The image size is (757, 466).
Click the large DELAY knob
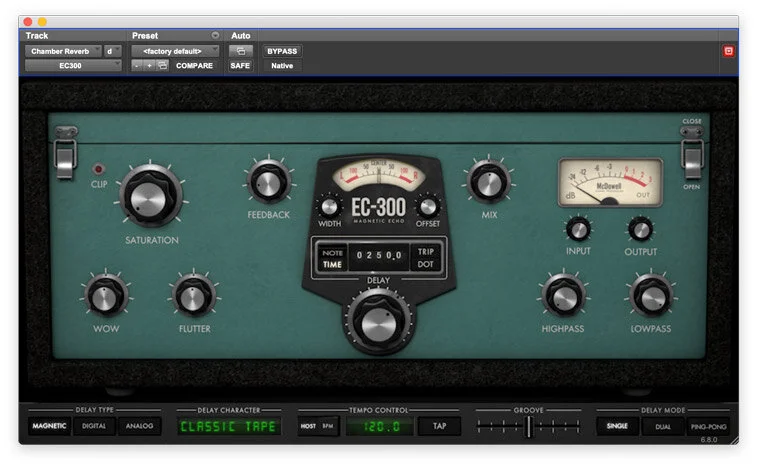(x=378, y=321)
